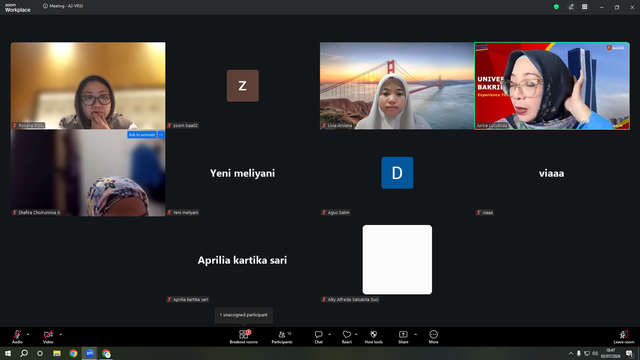Click the Zoom Workplace logo

(x=18, y=8)
